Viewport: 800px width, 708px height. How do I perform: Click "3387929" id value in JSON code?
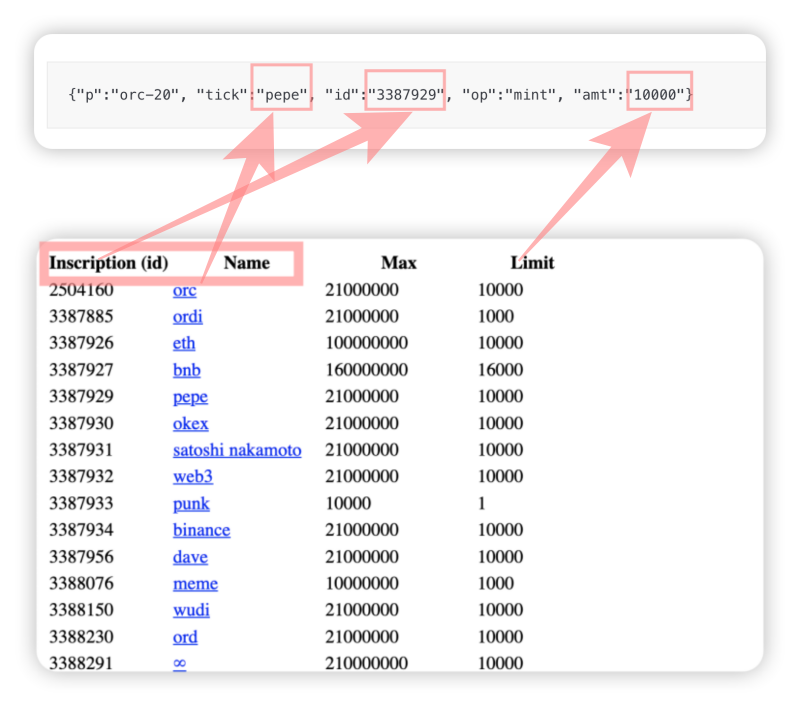pyautogui.click(x=406, y=95)
